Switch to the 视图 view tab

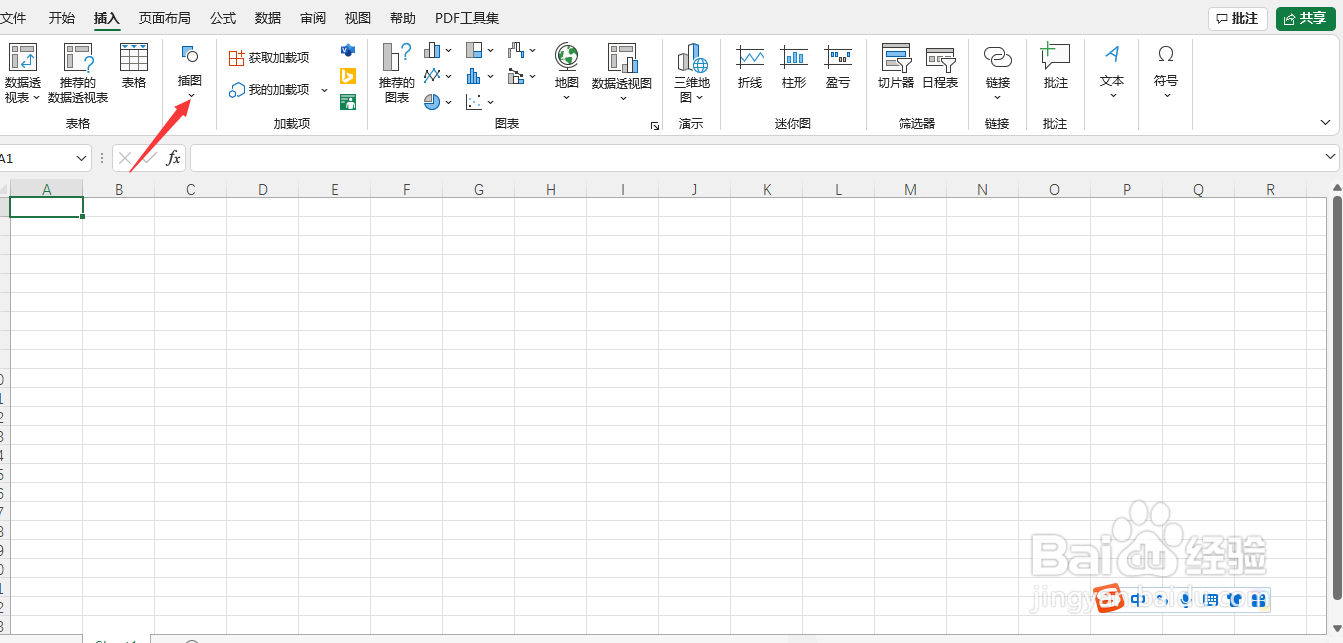[x=358, y=18]
